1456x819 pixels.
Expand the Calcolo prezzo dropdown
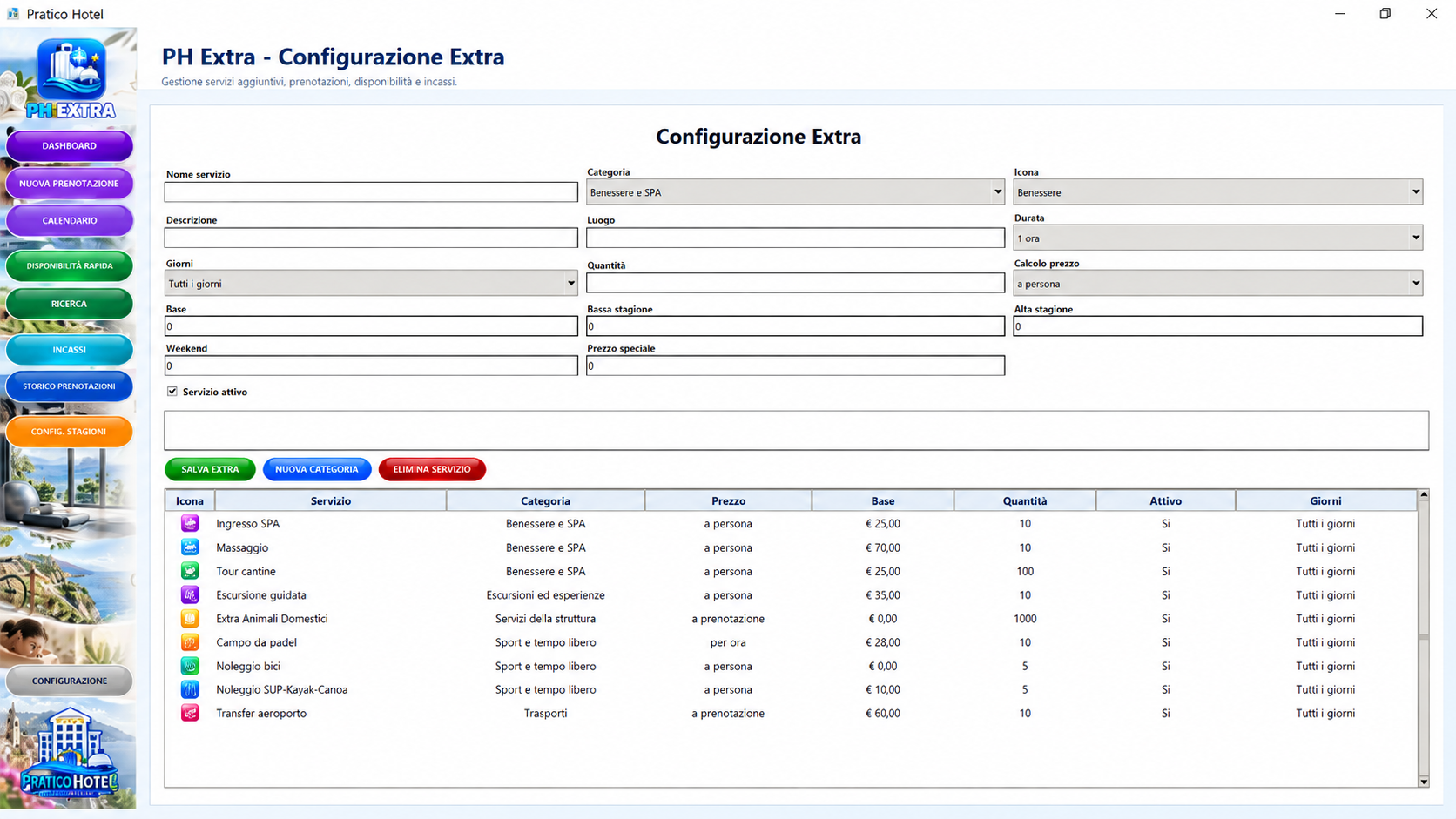1218,283
